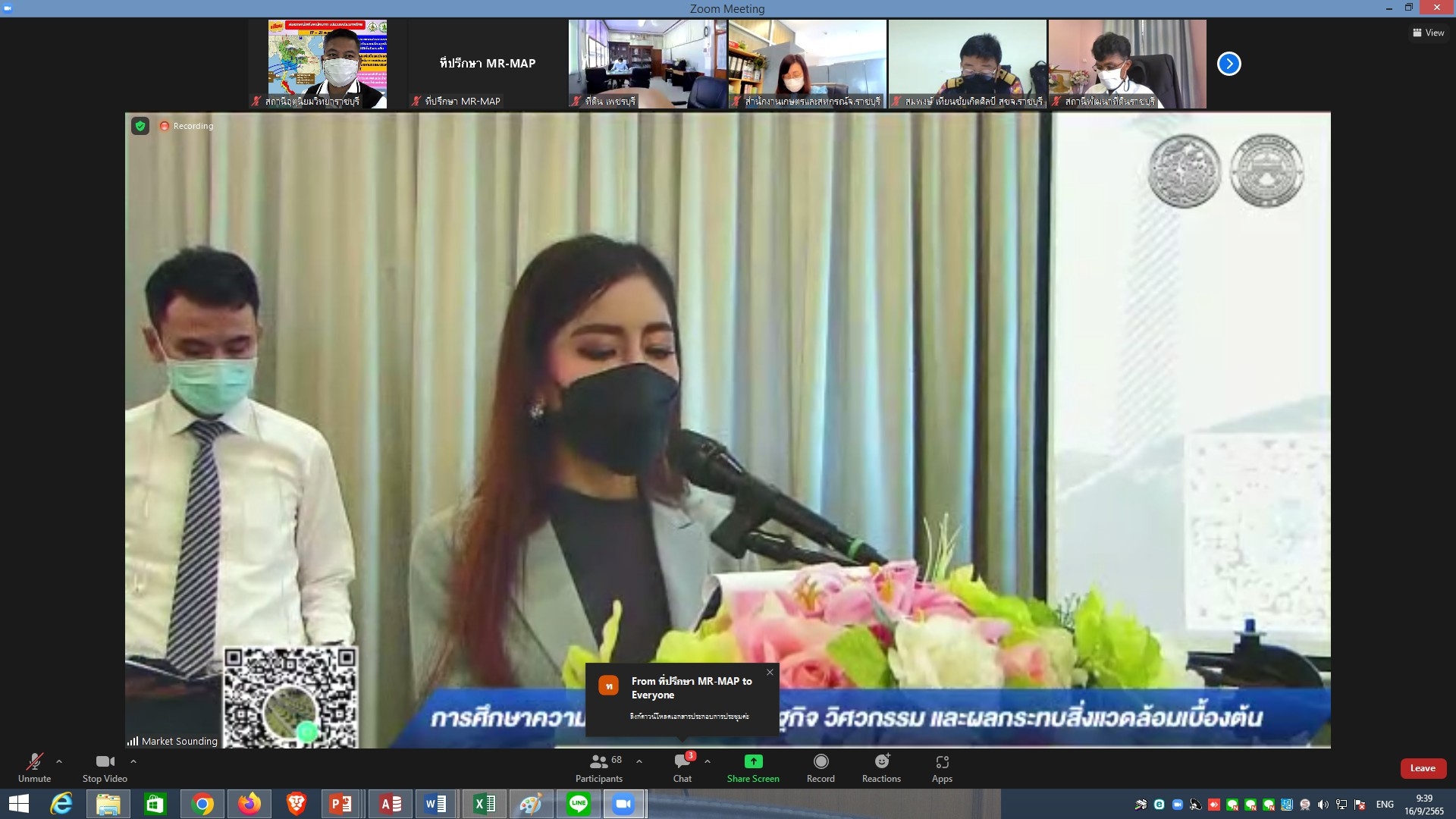This screenshot has width=1456, height=819.
Task: Expand audio options arrow beside Unmute
Action: pyautogui.click(x=59, y=761)
